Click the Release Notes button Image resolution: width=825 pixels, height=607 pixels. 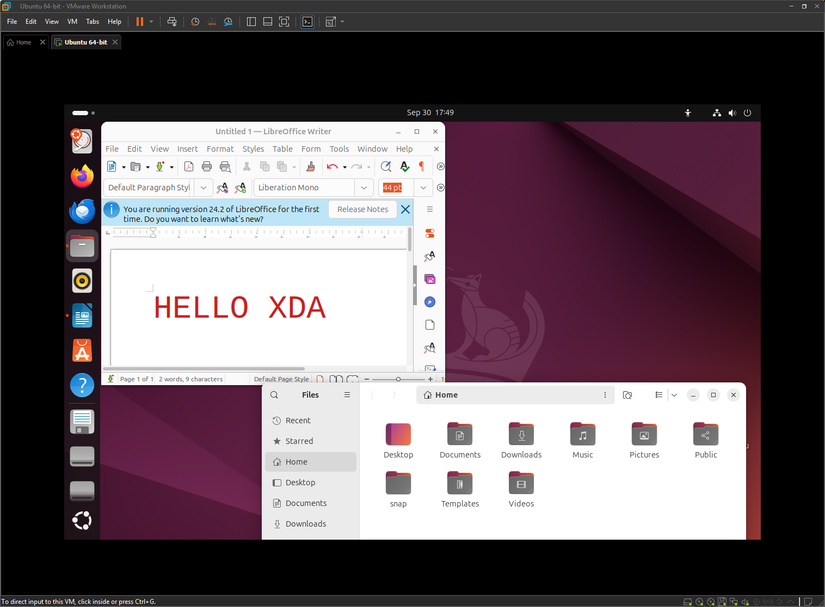[x=361, y=209]
